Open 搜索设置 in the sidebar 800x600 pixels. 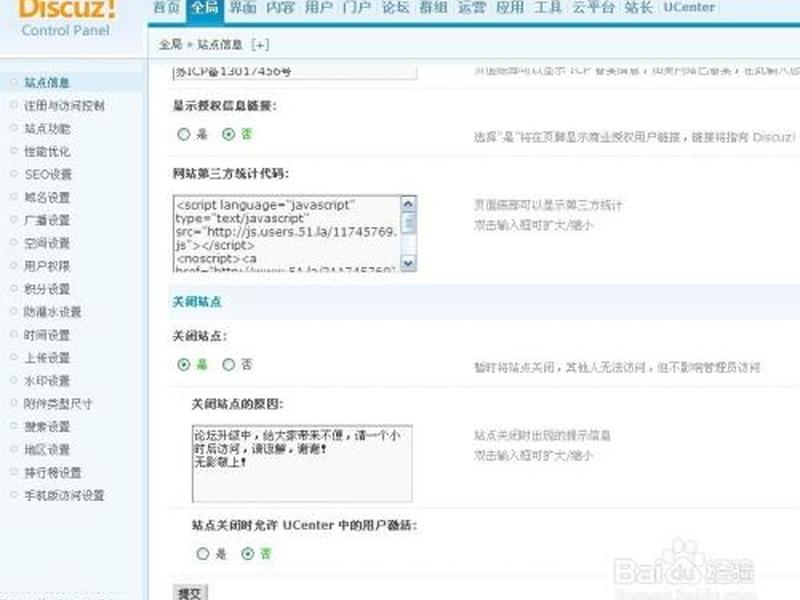pos(47,427)
